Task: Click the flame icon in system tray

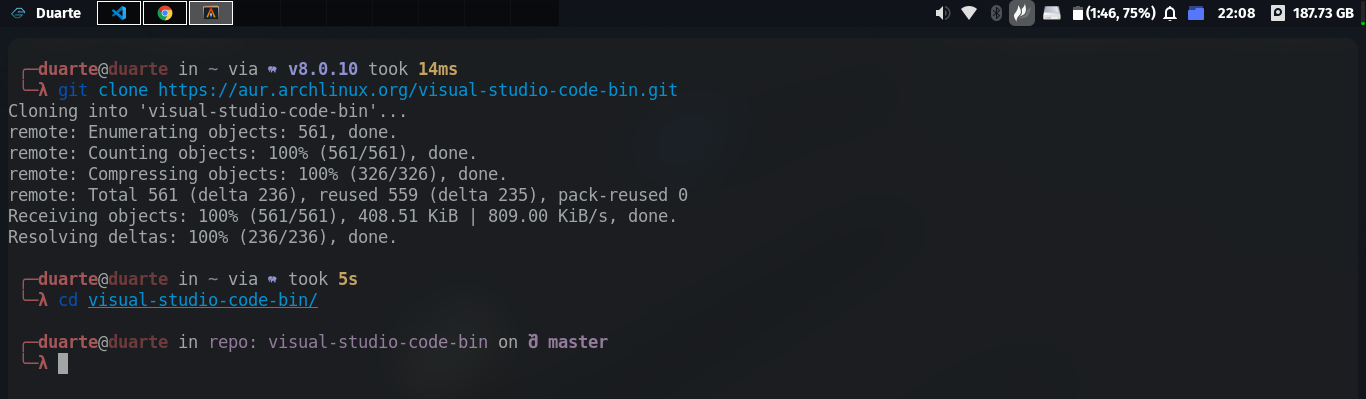Action: [x=1022, y=13]
